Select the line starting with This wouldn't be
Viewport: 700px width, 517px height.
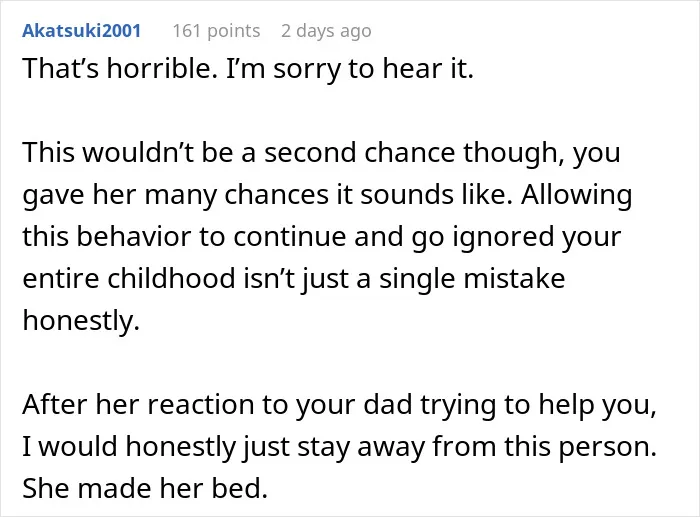click(321, 153)
